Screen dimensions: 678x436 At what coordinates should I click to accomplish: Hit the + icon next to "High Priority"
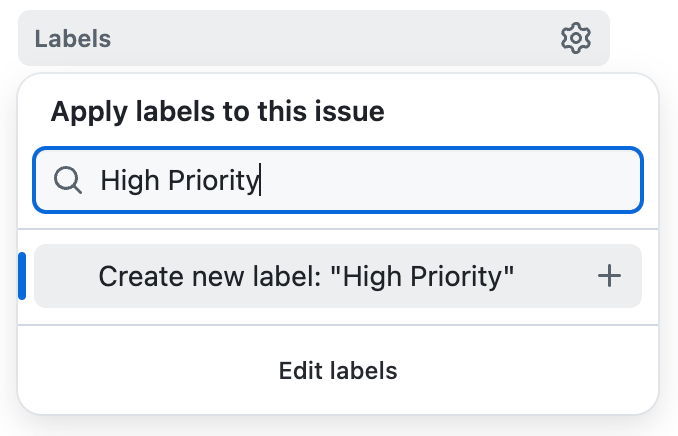coord(609,276)
